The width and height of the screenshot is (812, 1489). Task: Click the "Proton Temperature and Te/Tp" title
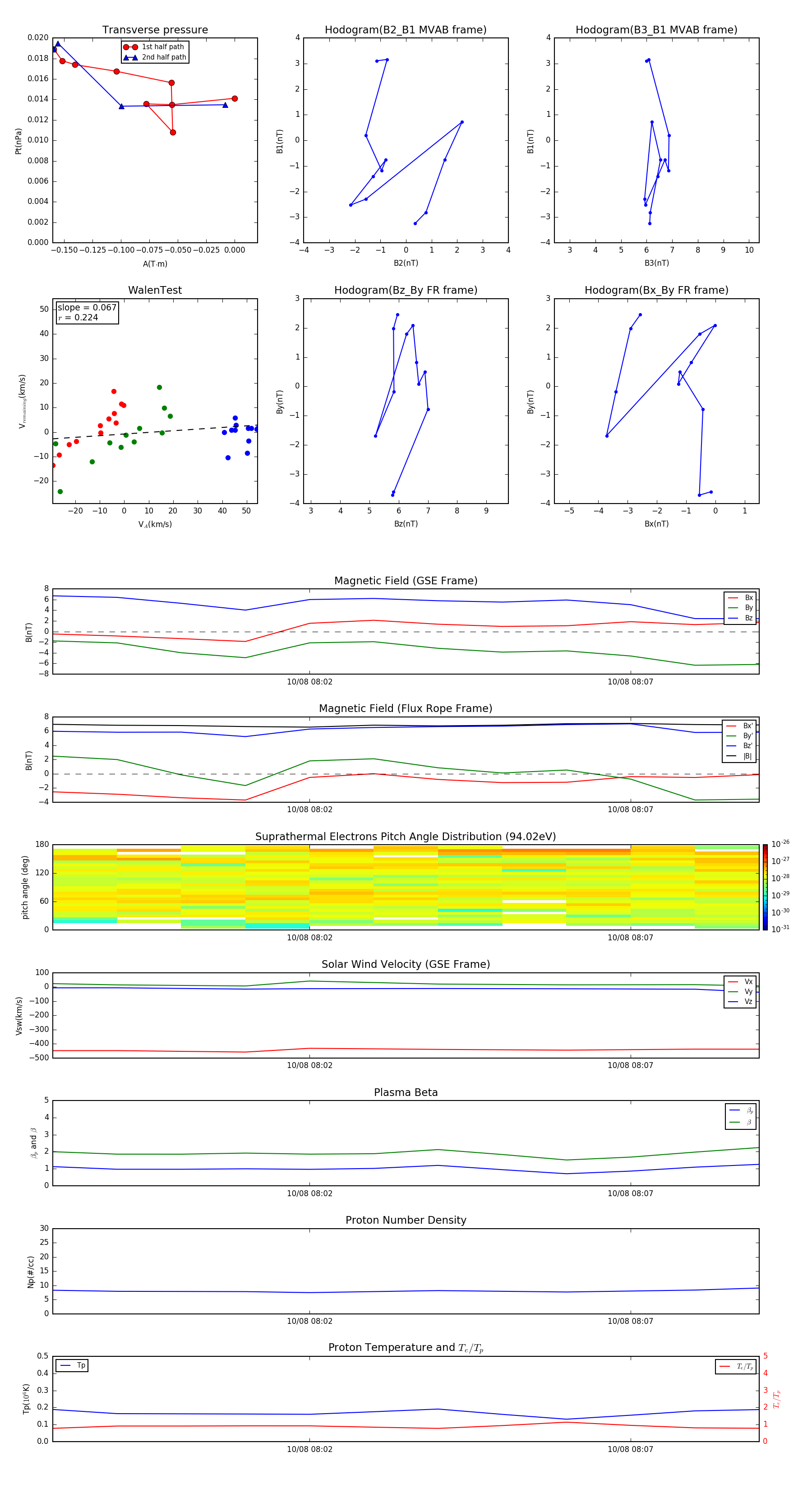click(x=406, y=1347)
